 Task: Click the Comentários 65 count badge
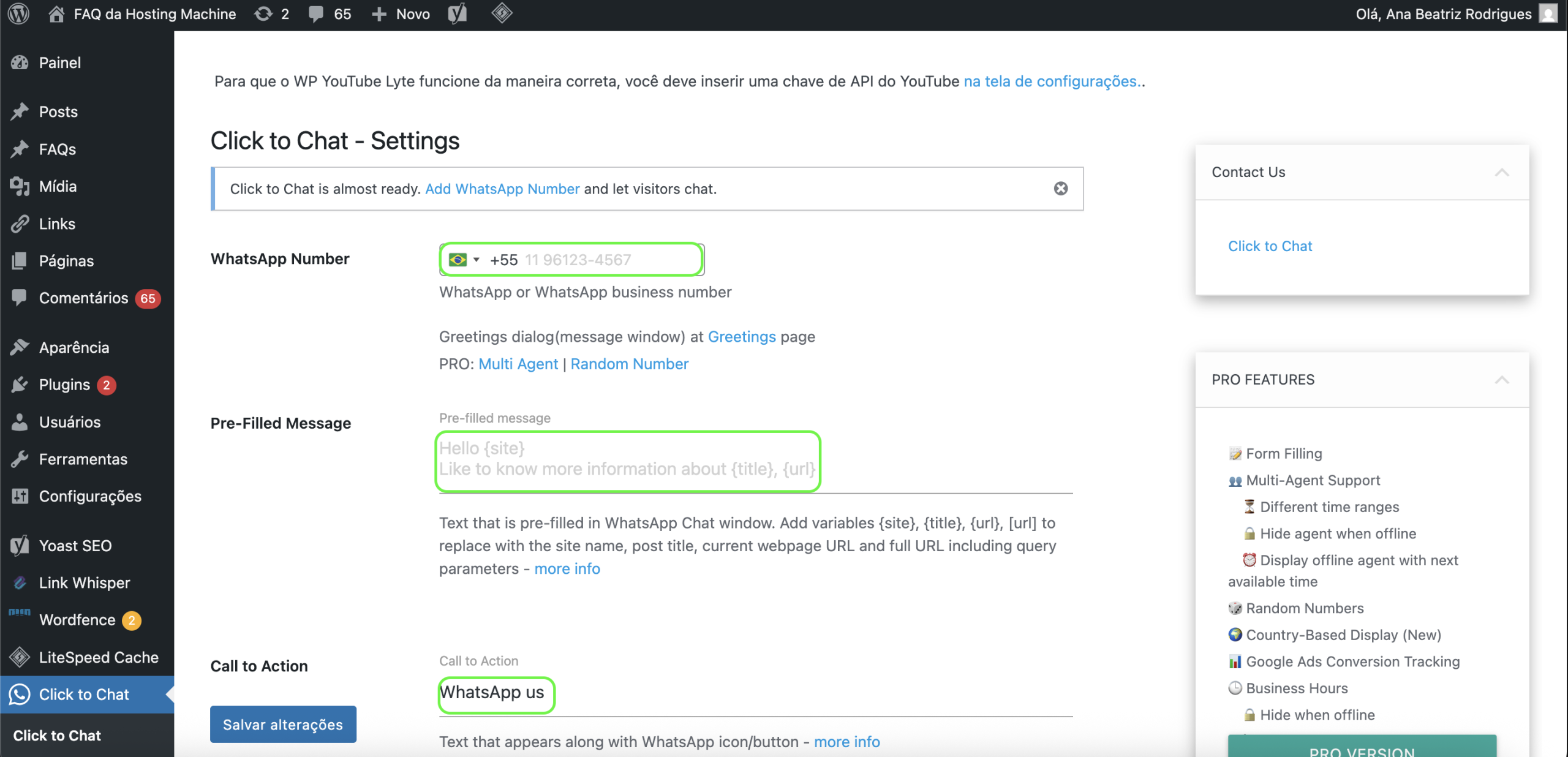coord(148,298)
